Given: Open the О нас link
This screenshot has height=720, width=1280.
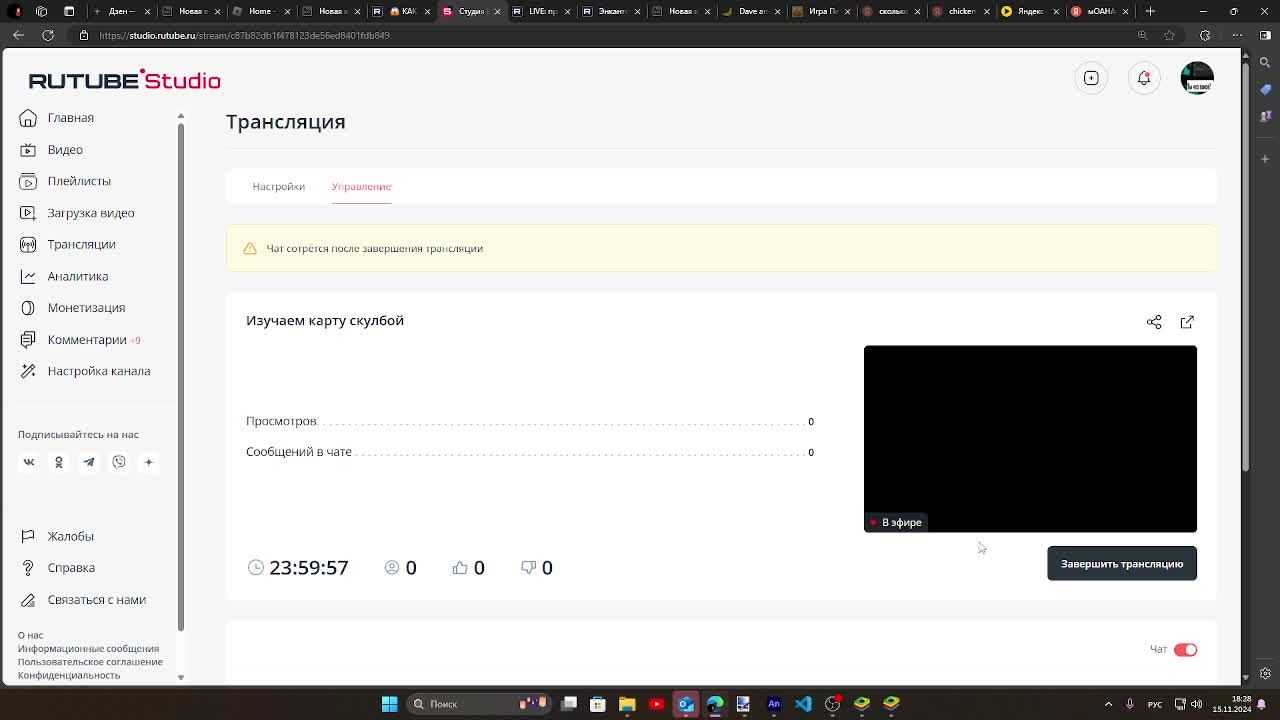Looking at the screenshot, I should 30,636.
